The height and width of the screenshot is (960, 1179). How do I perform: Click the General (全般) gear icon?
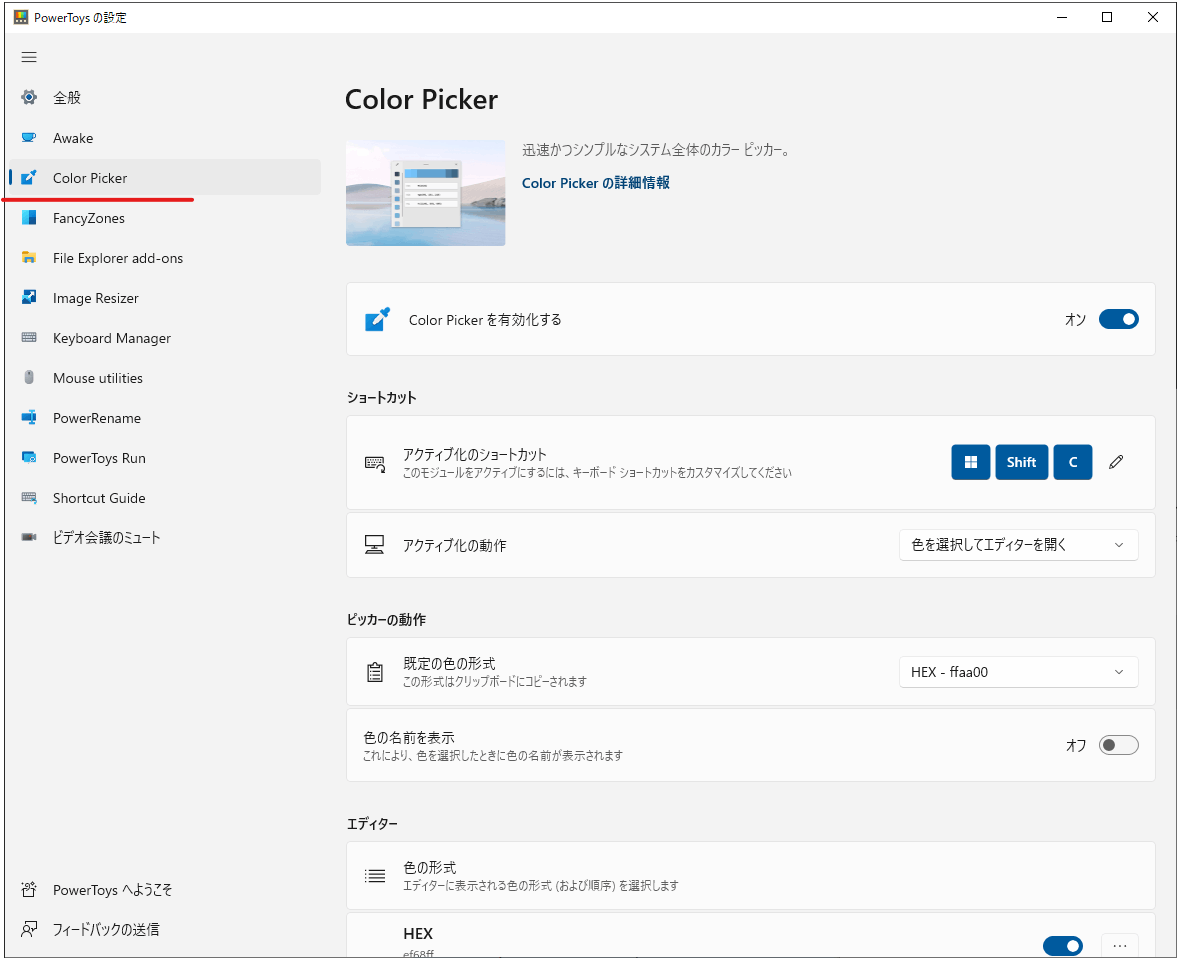click(29, 97)
